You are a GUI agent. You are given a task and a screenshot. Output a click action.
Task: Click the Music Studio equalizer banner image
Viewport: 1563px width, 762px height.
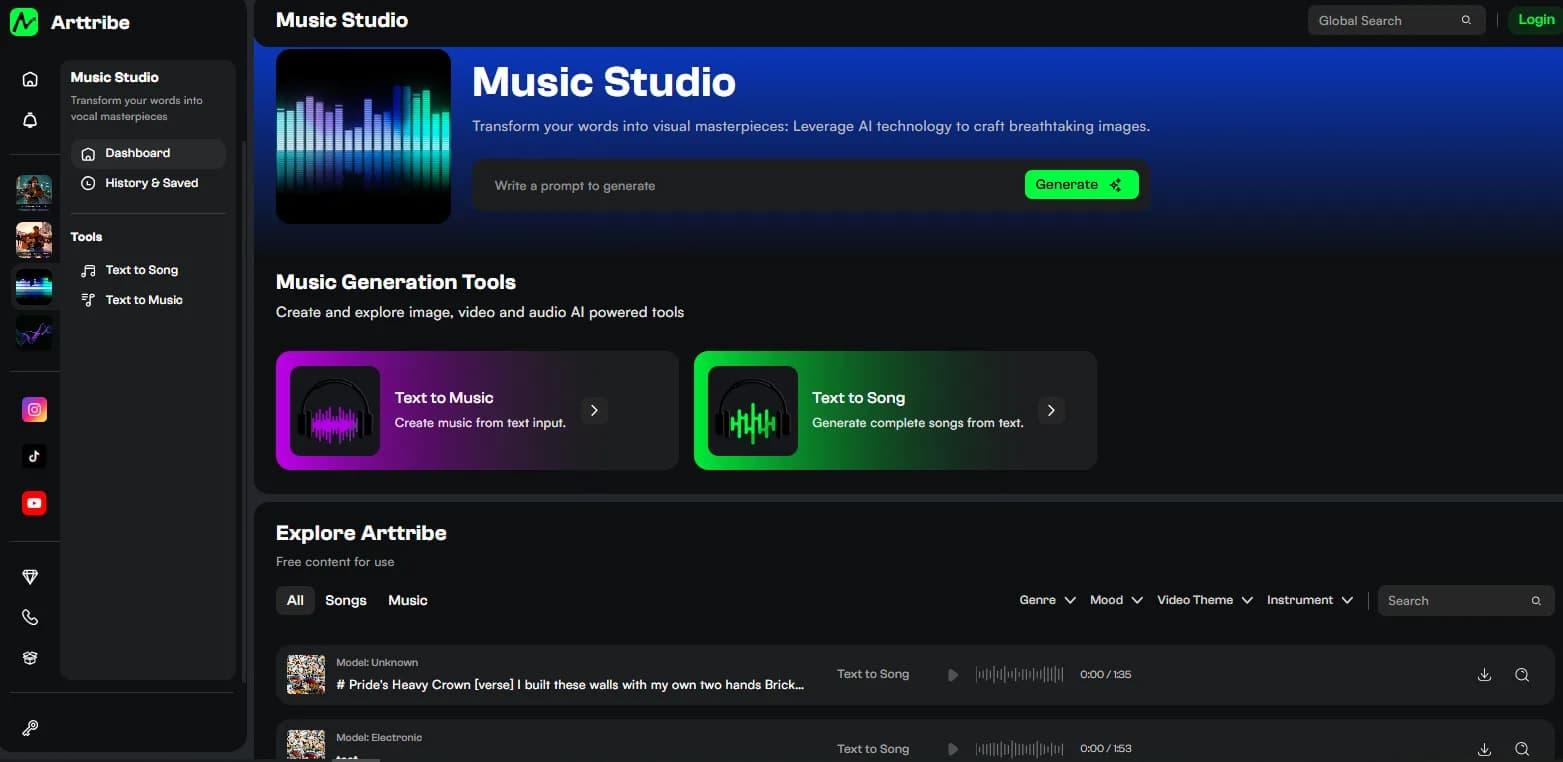click(363, 136)
